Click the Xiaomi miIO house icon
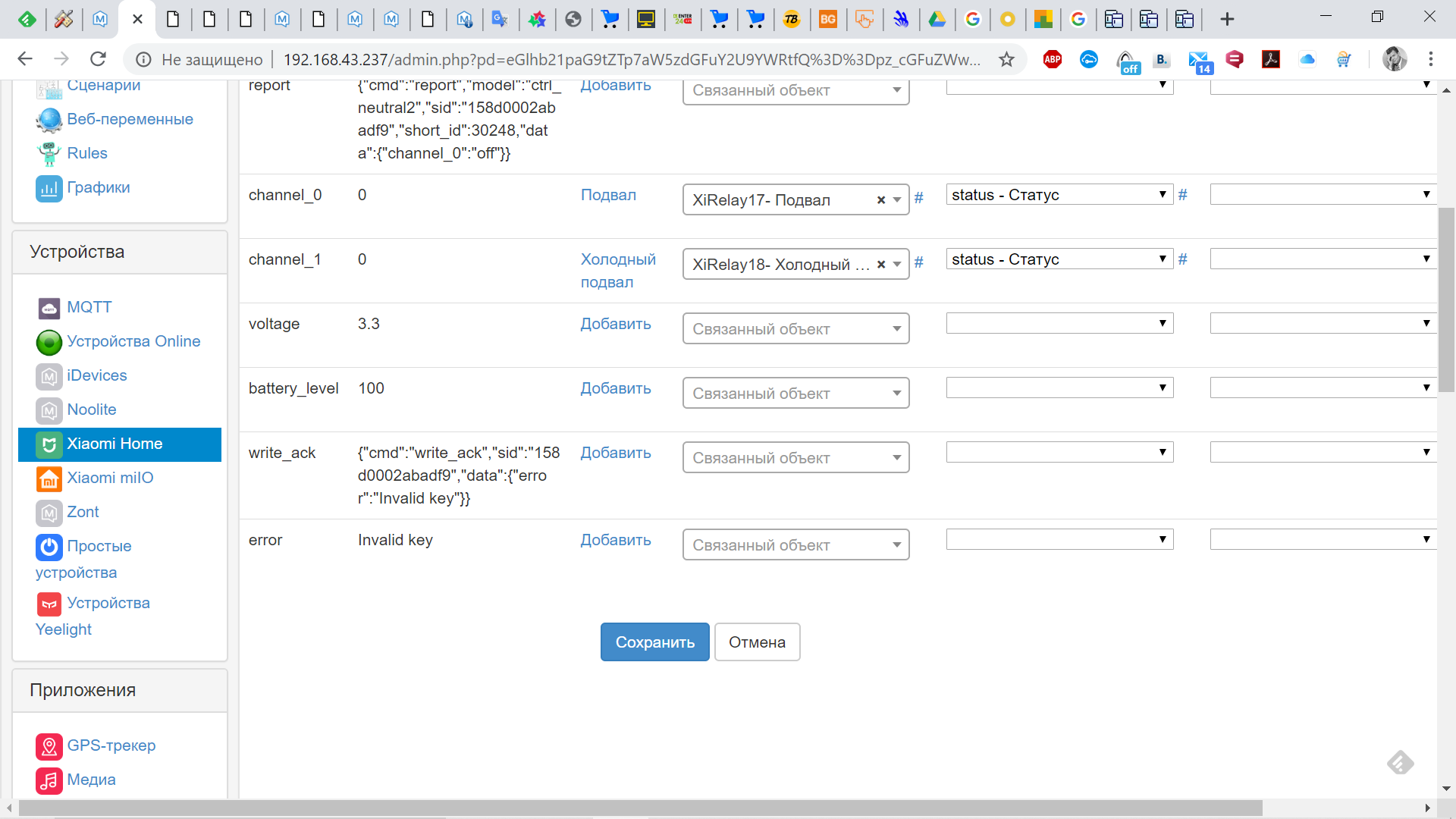 [49, 479]
